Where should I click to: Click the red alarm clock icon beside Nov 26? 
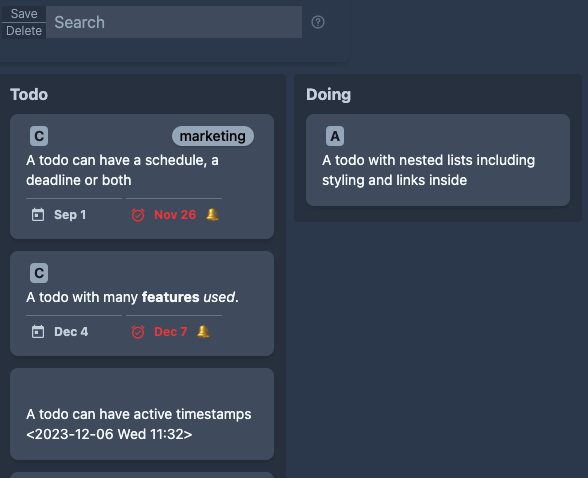click(138, 215)
